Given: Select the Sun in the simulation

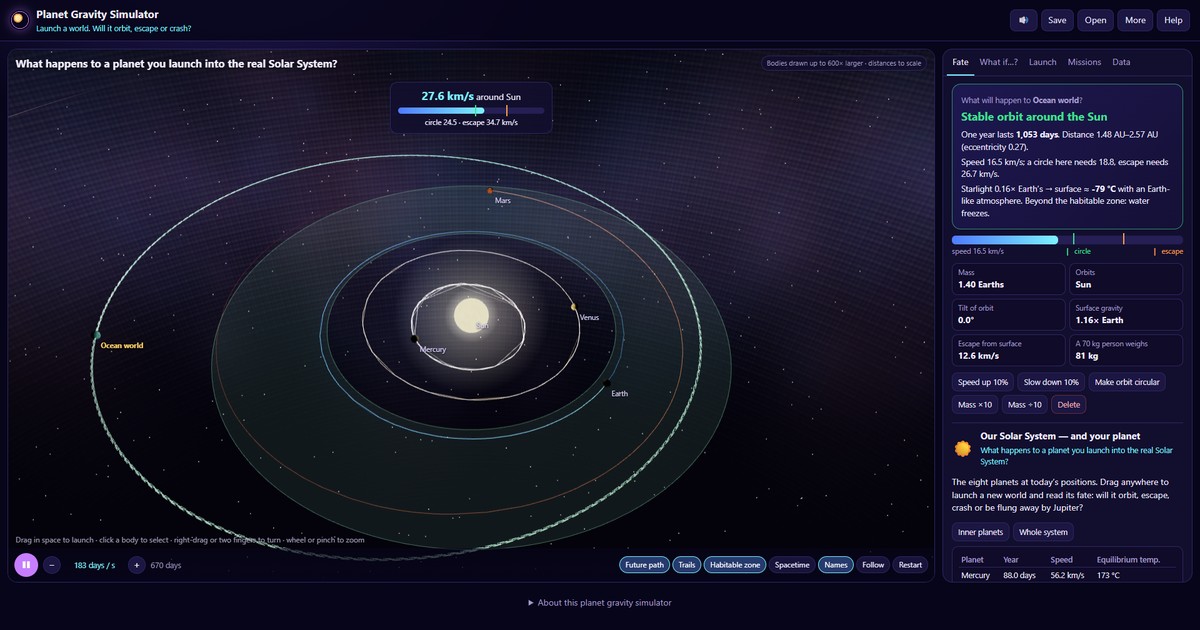Looking at the screenshot, I should point(469,314).
